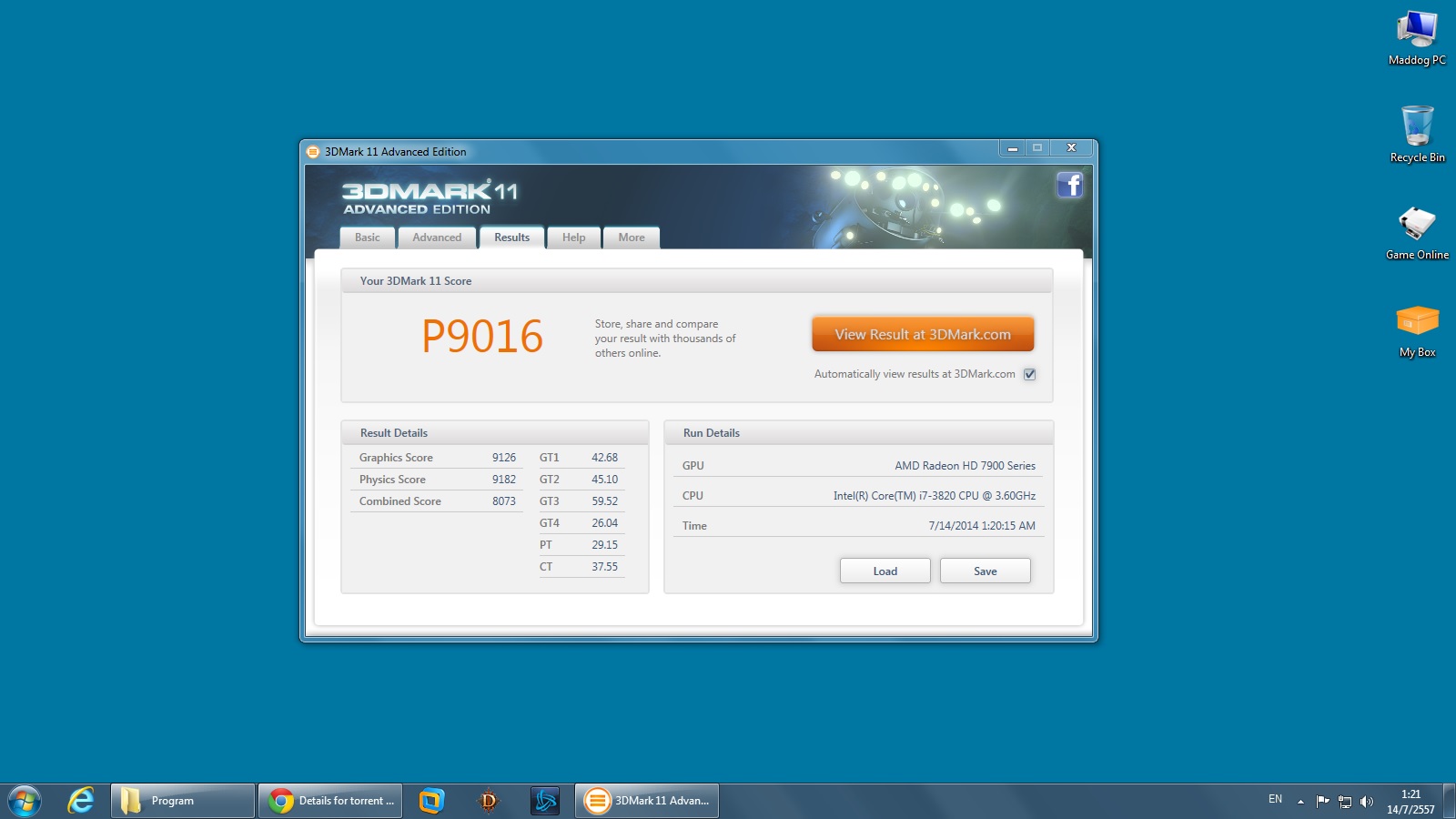Click the 'Physics Score' label
The height and width of the screenshot is (819, 1456).
click(x=392, y=480)
